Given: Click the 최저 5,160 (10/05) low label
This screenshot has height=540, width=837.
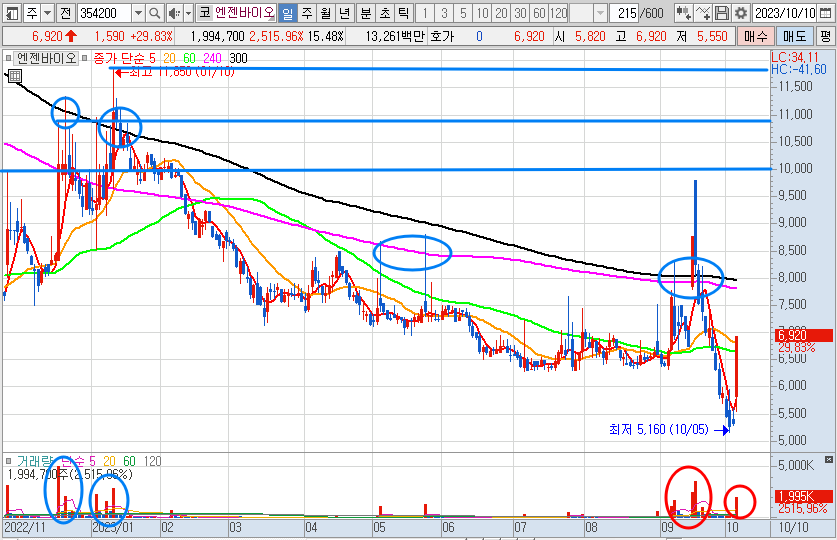Looking at the screenshot, I should click(x=659, y=430).
